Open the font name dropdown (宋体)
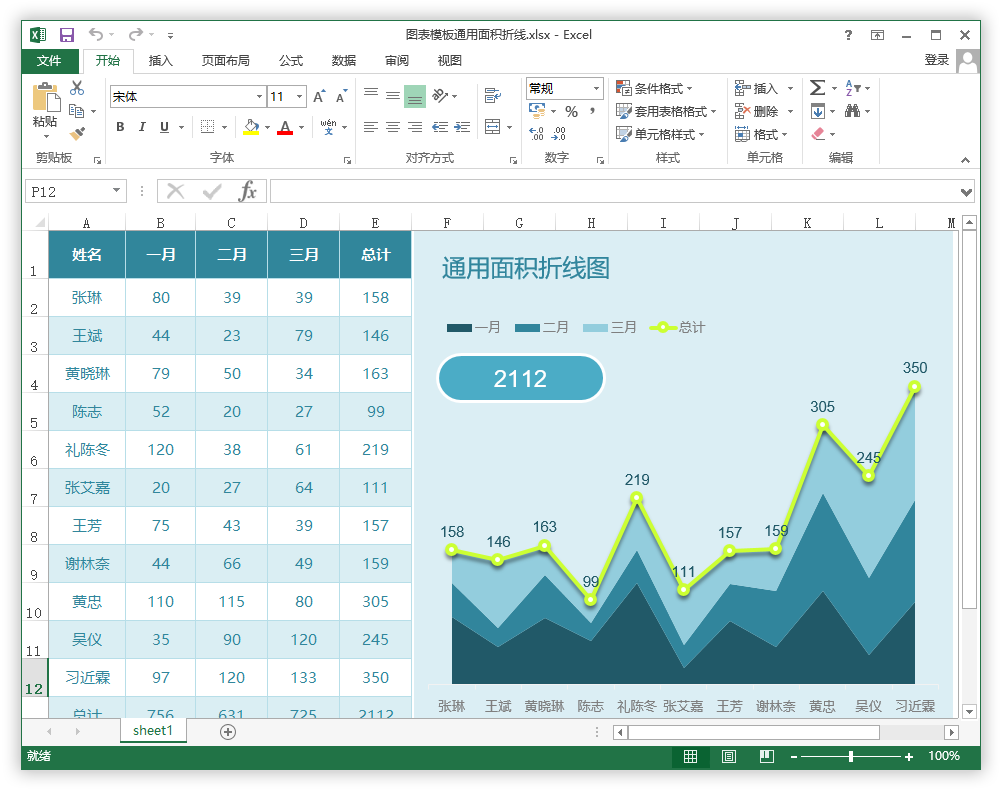 (259, 96)
